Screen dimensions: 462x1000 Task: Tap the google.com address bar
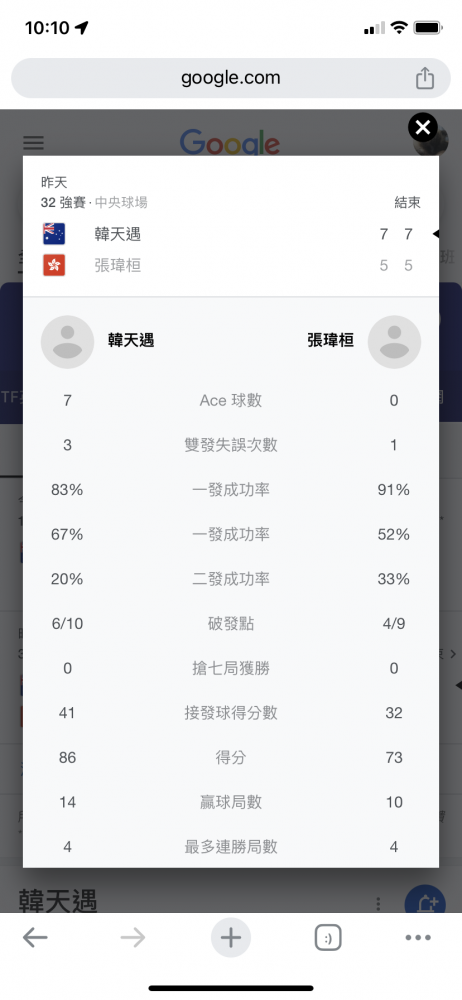(231, 78)
